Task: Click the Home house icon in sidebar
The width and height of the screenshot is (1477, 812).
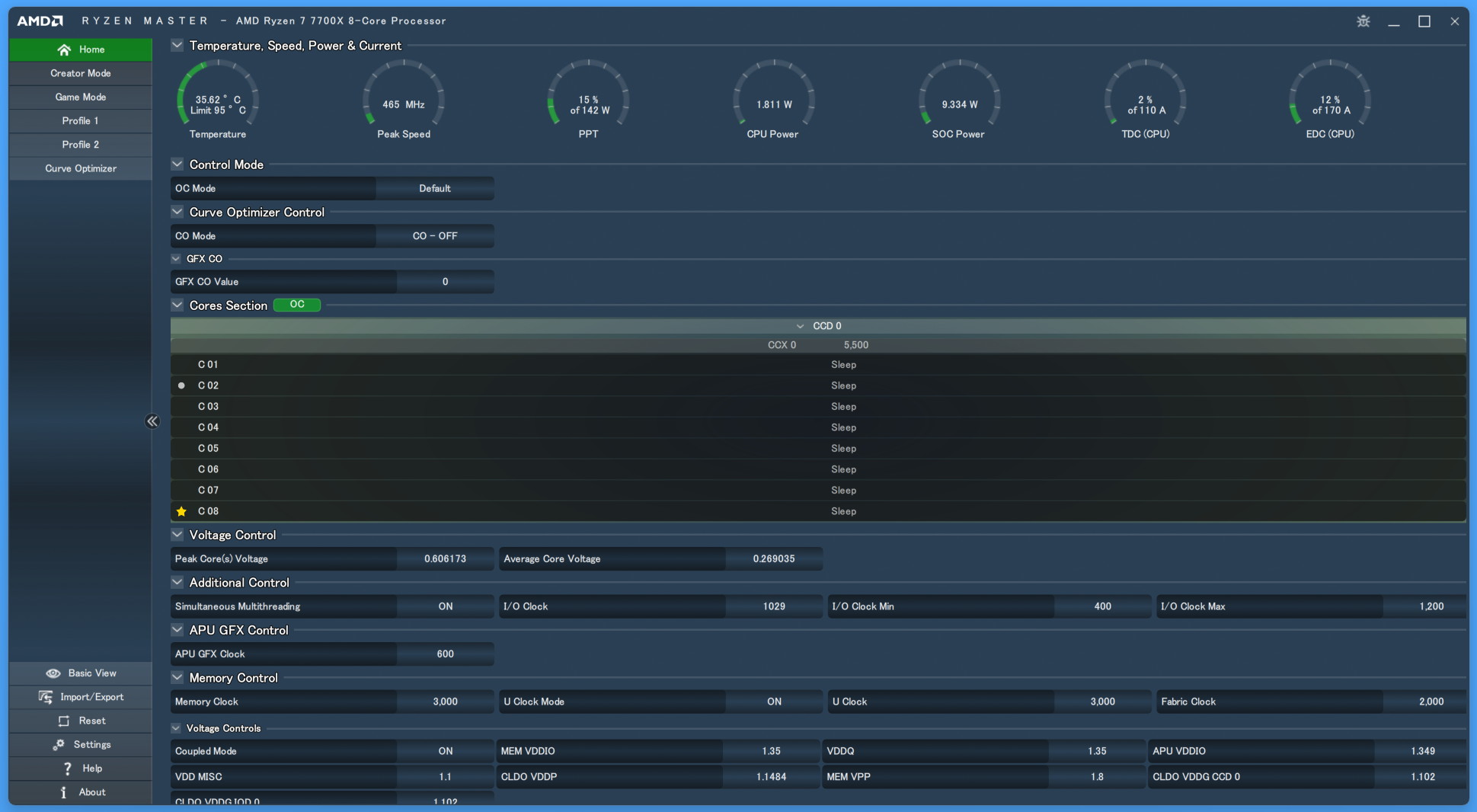Action: pos(64,50)
